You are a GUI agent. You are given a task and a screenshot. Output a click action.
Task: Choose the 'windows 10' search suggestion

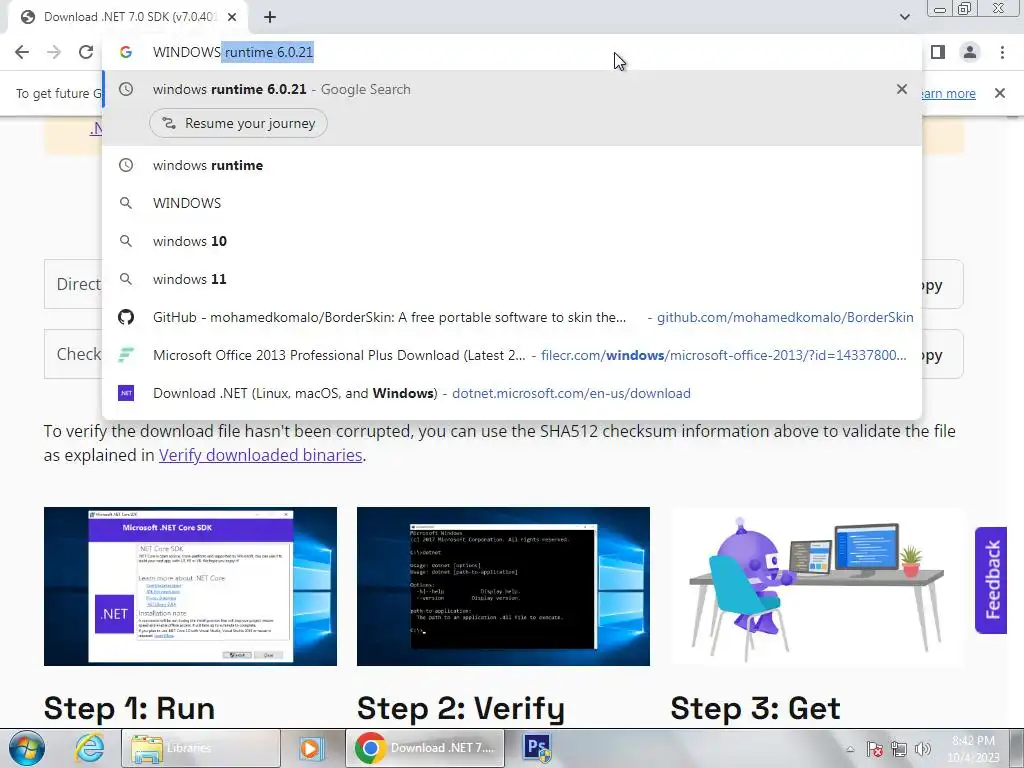pos(512,241)
